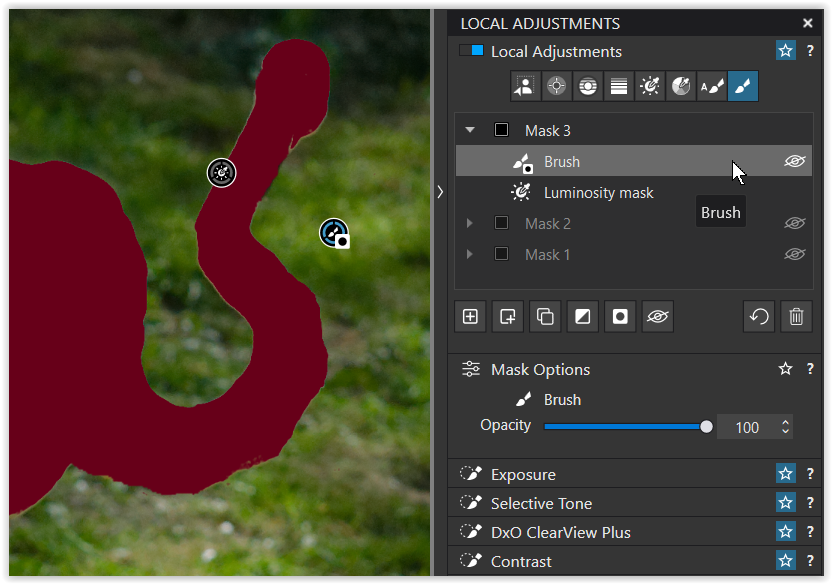
Task: Click the trash icon to delete mask
Action: click(796, 317)
